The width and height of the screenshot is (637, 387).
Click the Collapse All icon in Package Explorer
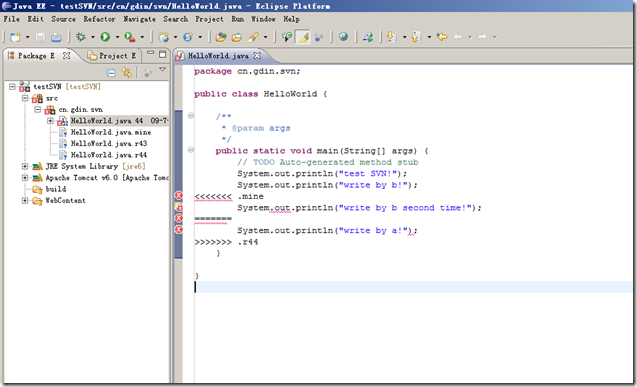[111, 73]
